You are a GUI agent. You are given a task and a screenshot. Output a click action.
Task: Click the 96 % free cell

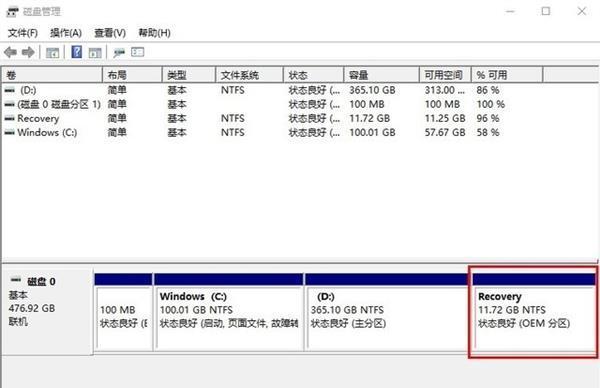pyautogui.click(x=488, y=118)
